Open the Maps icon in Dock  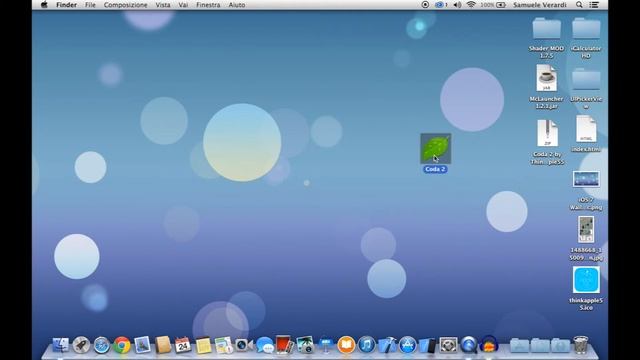pyautogui.click(x=224, y=345)
